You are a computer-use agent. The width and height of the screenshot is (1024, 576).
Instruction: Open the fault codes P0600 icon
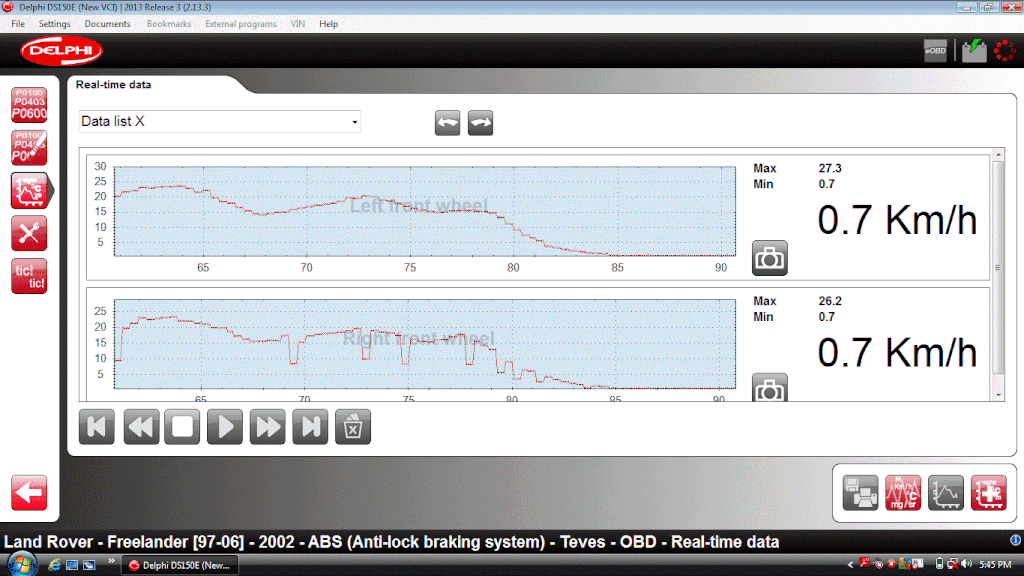pyautogui.click(x=29, y=104)
